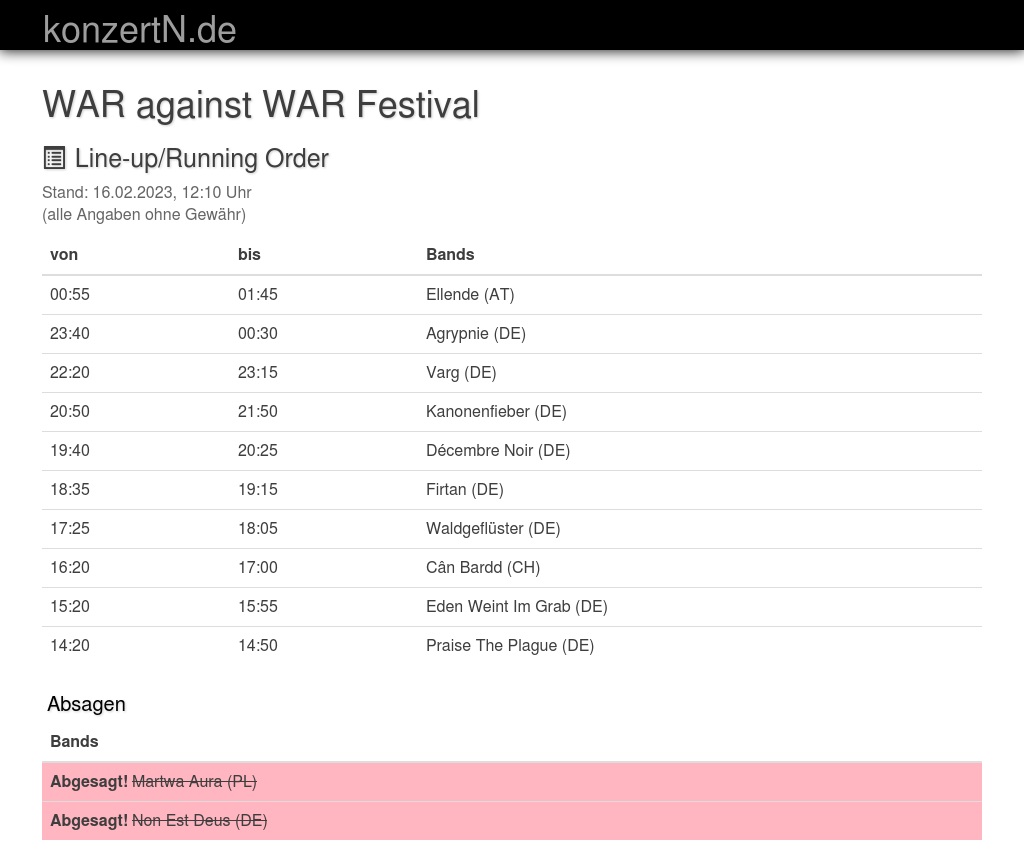Screen dimensions: 1024x860
Task: Click the 00:55 start time cell
Action: pyautogui.click(x=70, y=294)
